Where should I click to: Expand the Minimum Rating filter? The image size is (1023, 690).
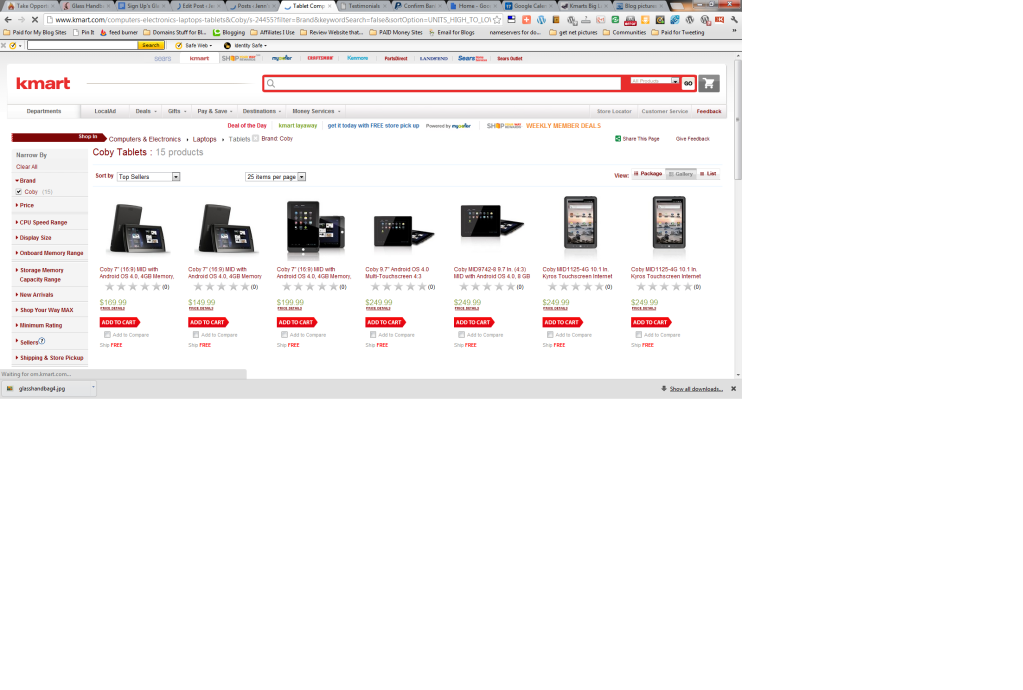tap(39, 325)
